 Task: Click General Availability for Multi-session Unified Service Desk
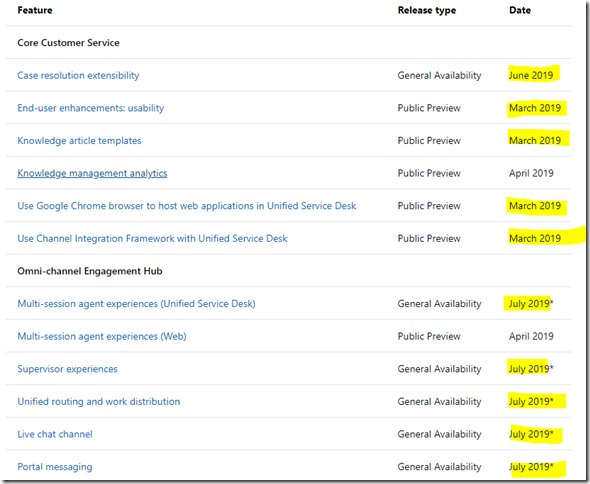coord(439,304)
